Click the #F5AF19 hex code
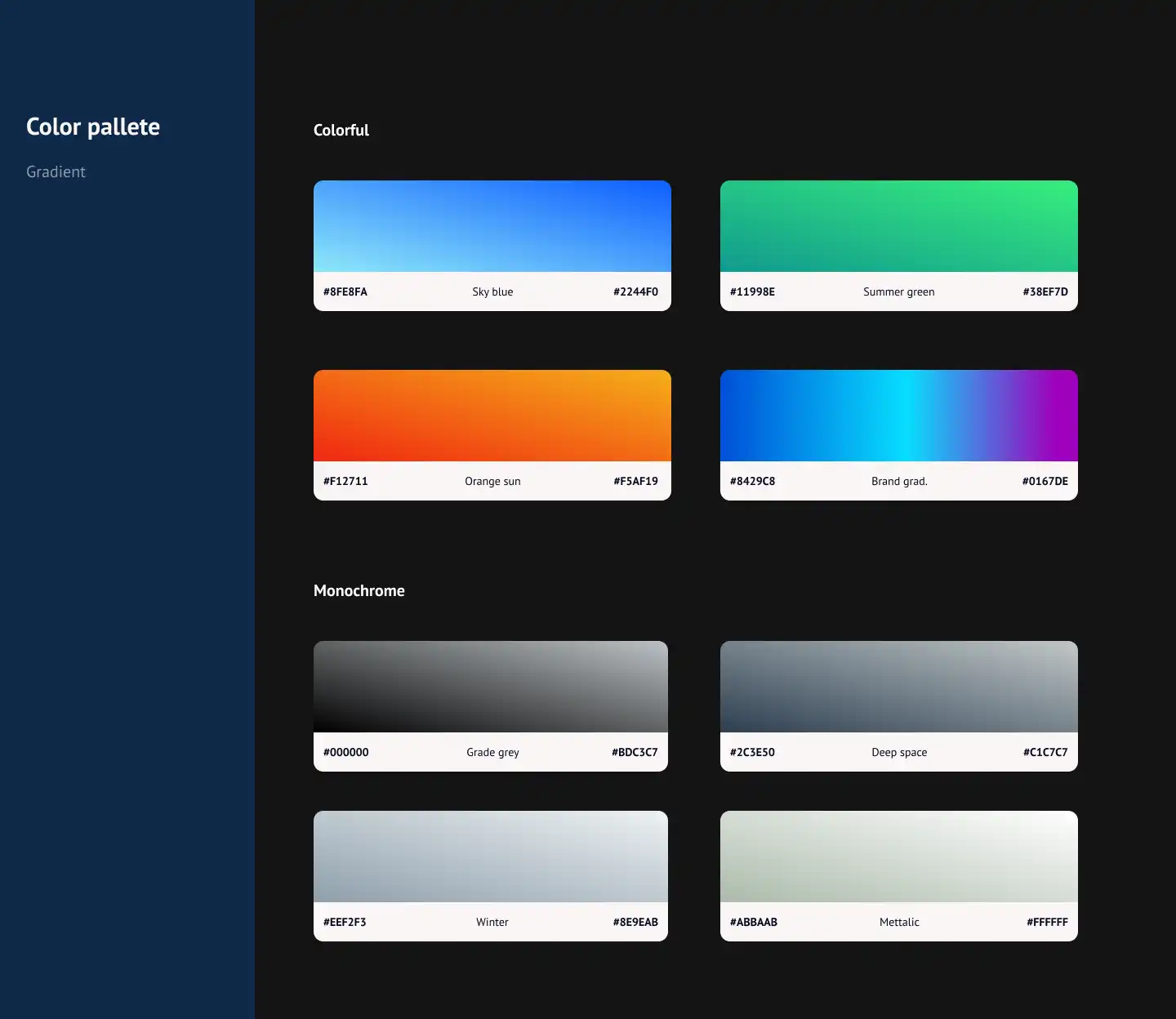 [x=635, y=481]
